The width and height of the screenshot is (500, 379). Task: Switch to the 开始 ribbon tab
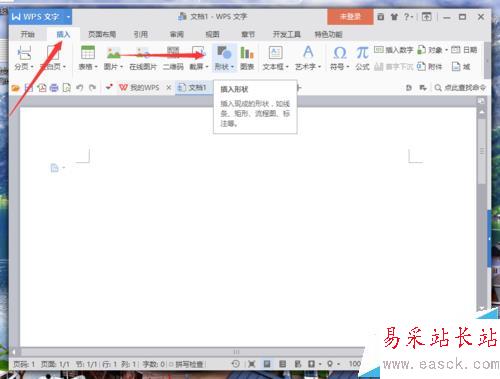tap(27, 34)
